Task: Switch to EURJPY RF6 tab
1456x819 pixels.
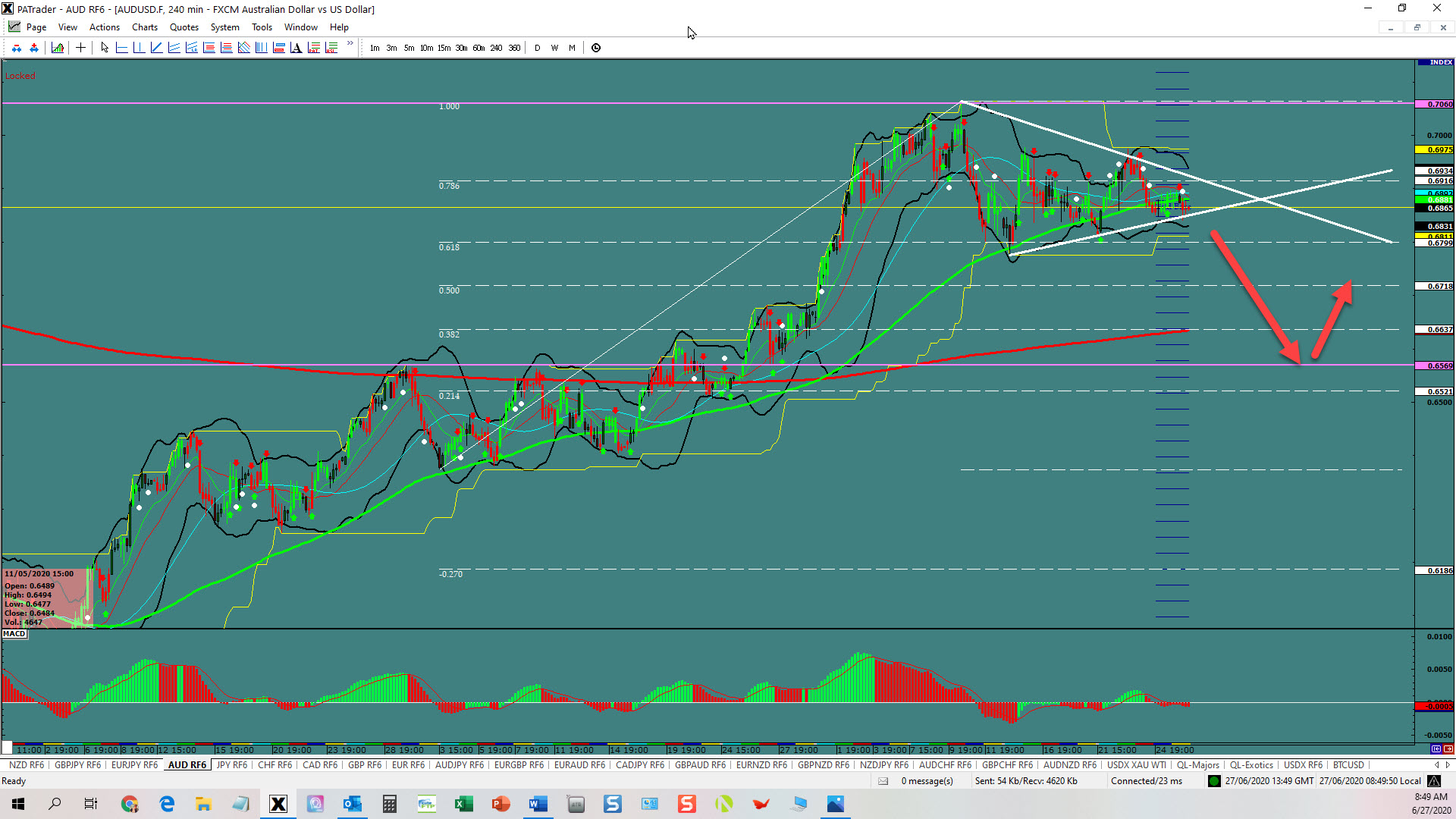Action: 134,765
